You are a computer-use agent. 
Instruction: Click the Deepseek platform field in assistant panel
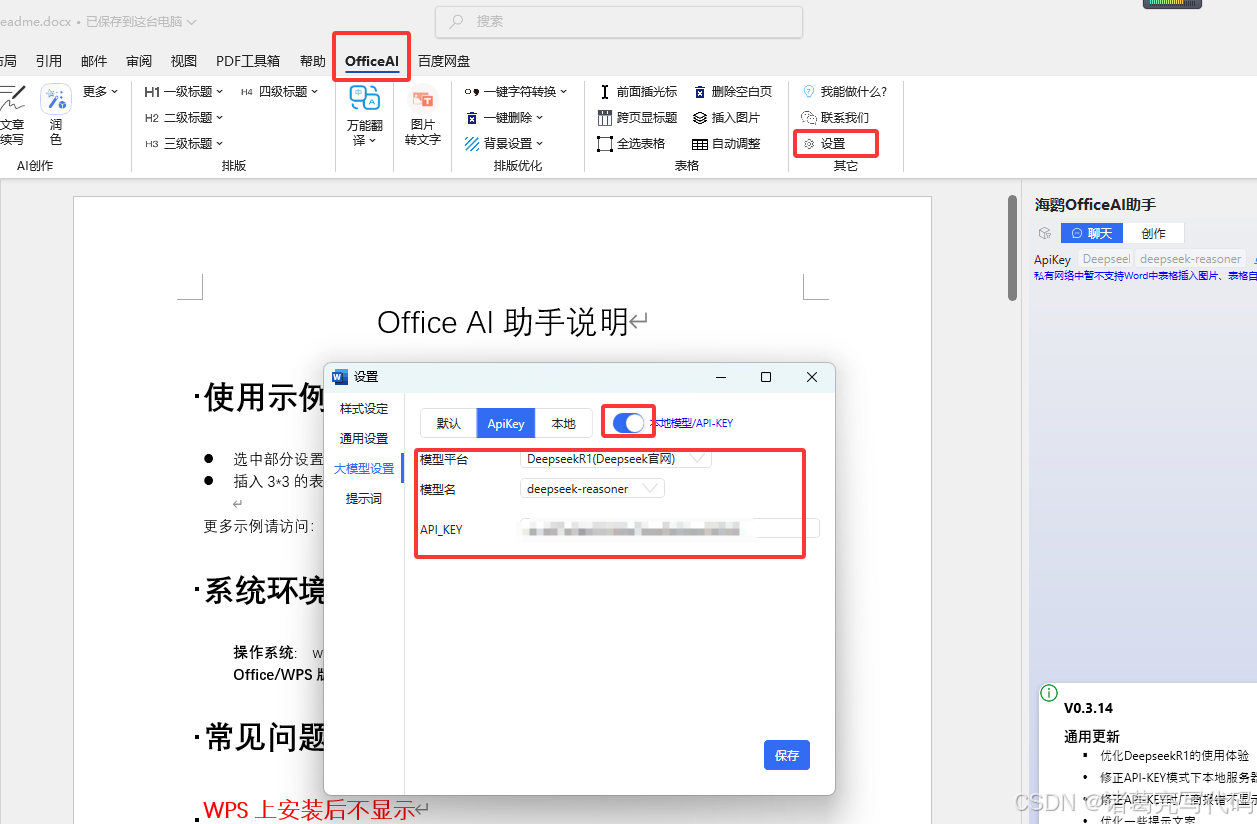[x=1105, y=259]
